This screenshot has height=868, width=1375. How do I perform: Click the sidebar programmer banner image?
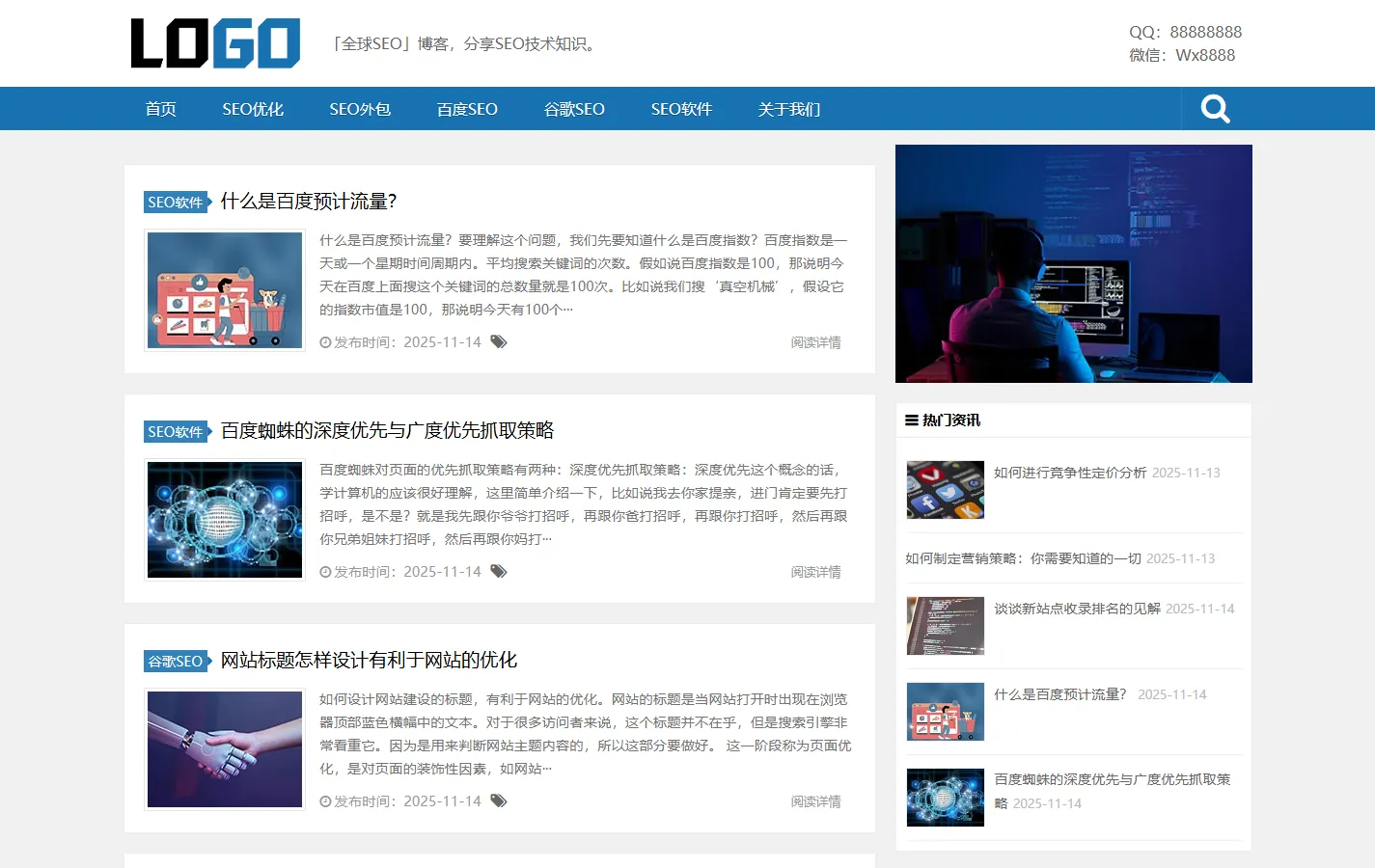click(x=1074, y=263)
